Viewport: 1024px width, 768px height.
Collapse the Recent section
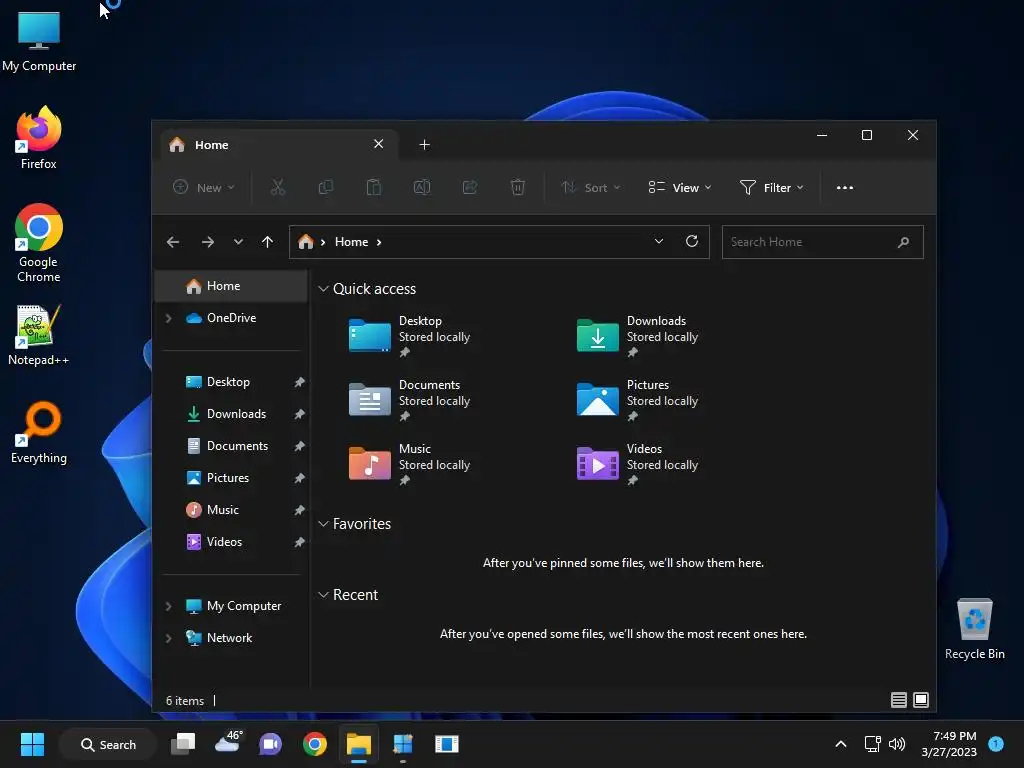[323, 595]
